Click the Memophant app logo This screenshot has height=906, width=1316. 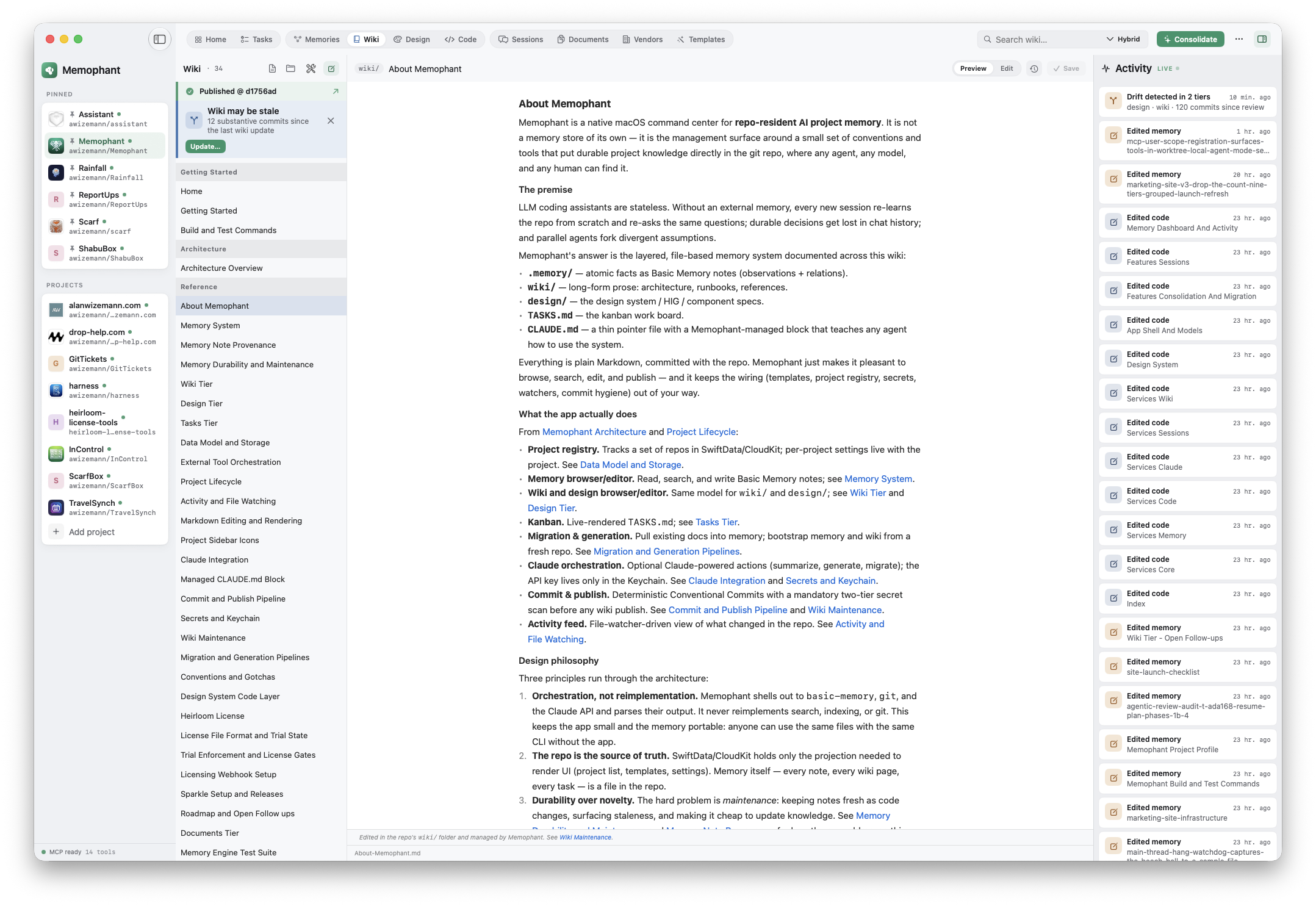(49, 70)
